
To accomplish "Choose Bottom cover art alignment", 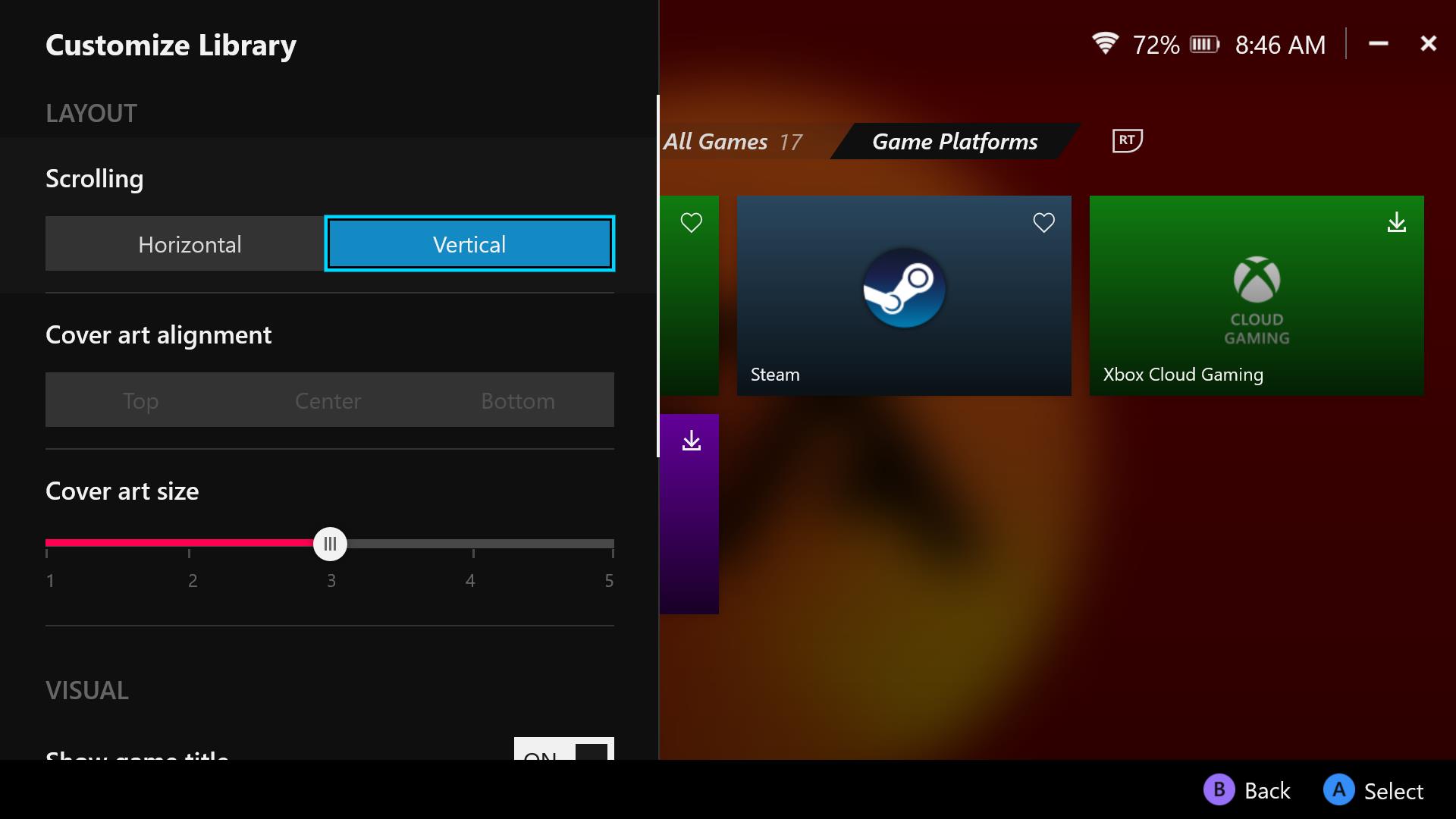I will click(x=518, y=400).
